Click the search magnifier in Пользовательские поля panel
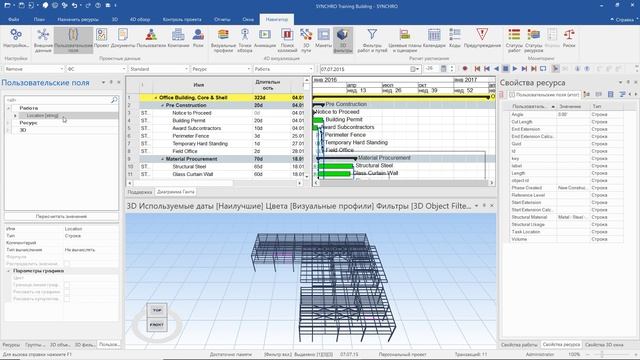The width and height of the screenshot is (640, 360). click(x=114, y=100)
